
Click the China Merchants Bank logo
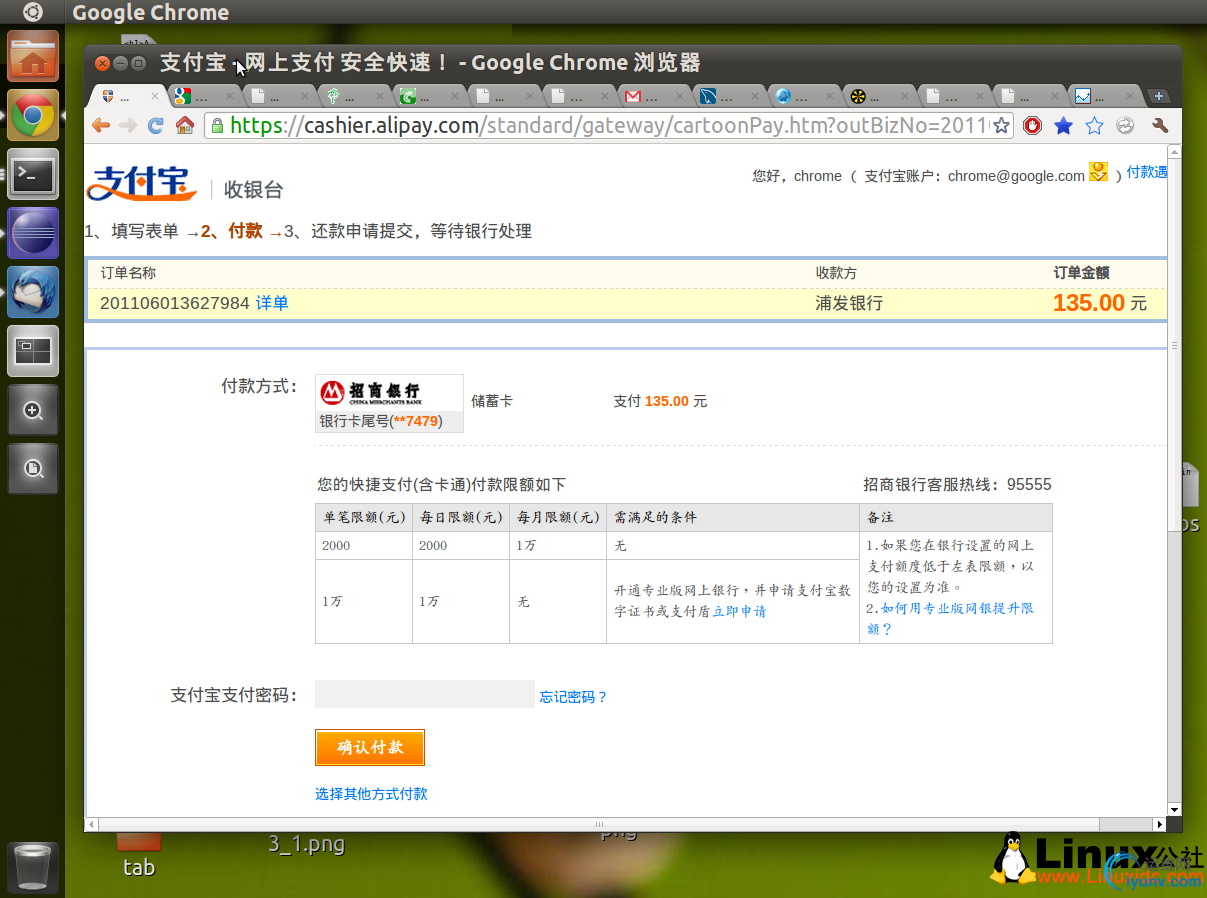tap(370, 391)
